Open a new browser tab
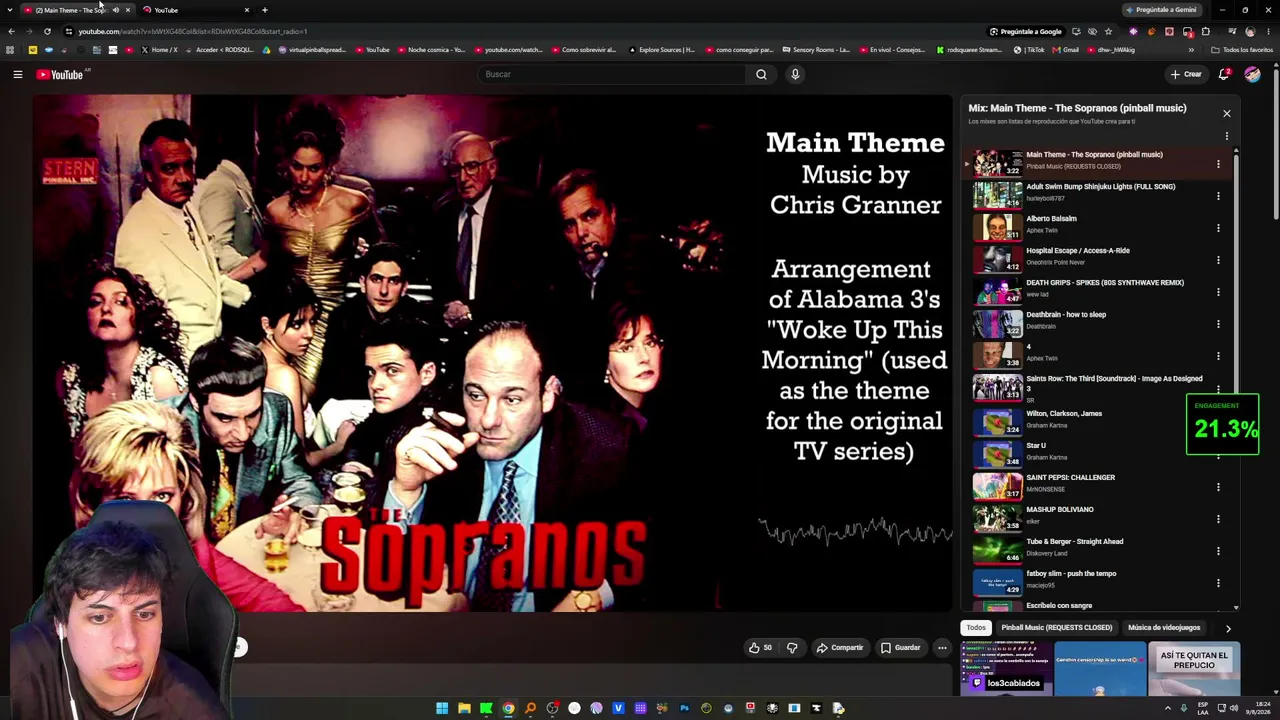The width and height of the screenshot is (1280, 720). click(265, 10)
